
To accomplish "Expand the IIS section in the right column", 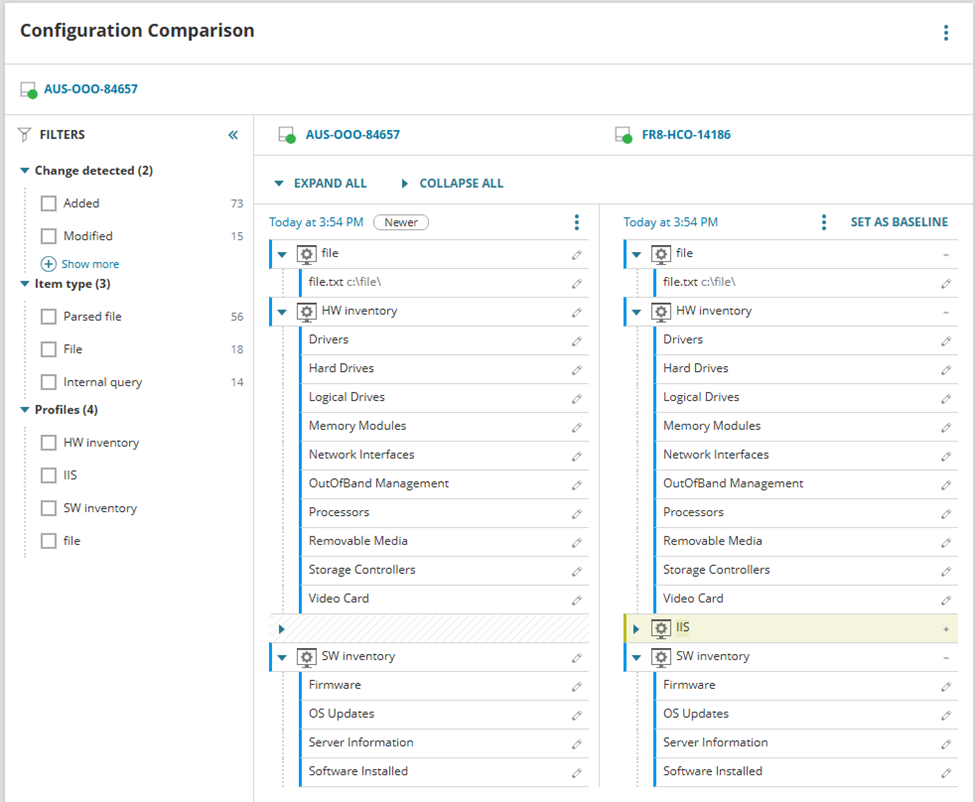I will 637,628.
